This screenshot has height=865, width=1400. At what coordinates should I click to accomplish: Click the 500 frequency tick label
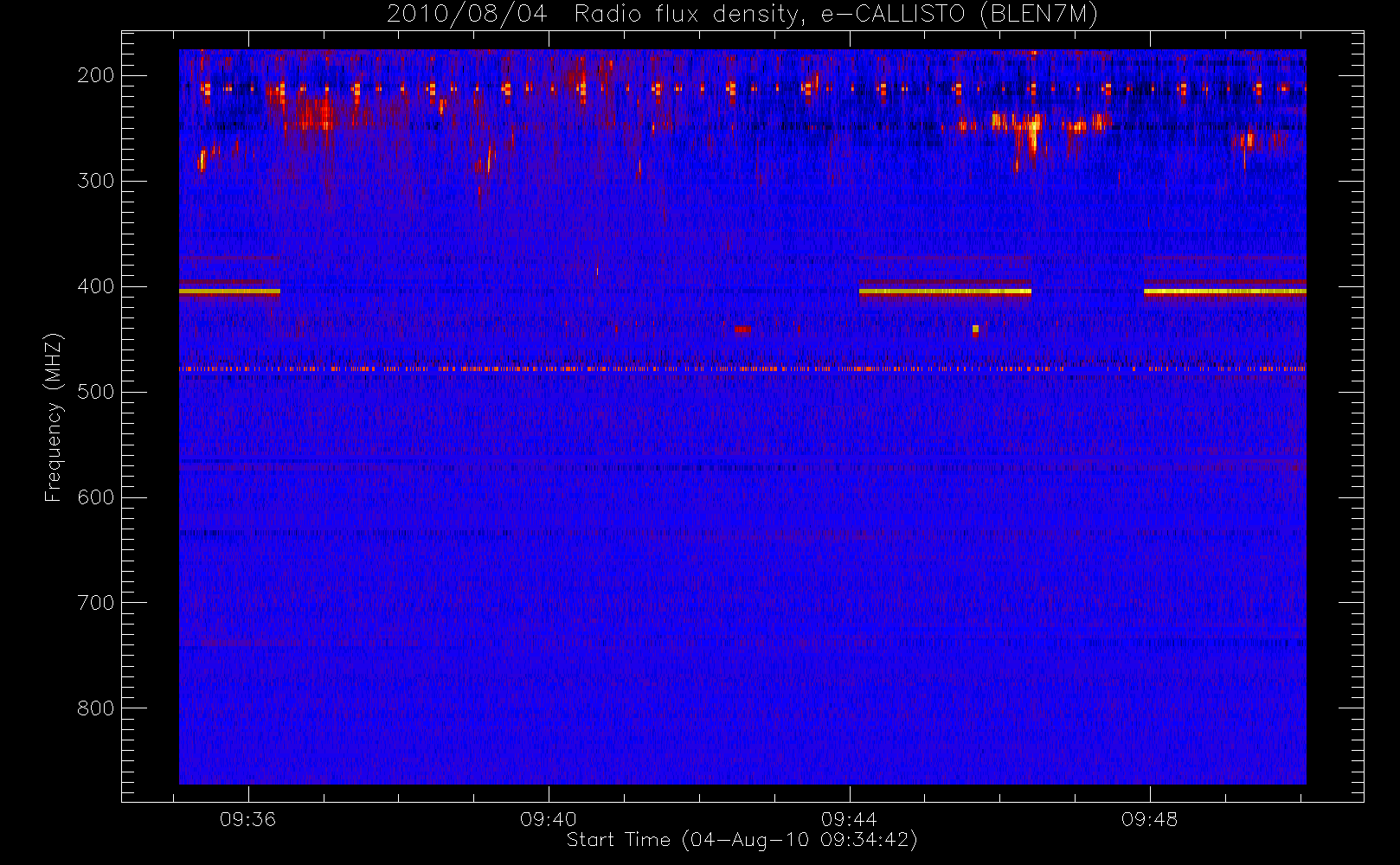[95, 392]
